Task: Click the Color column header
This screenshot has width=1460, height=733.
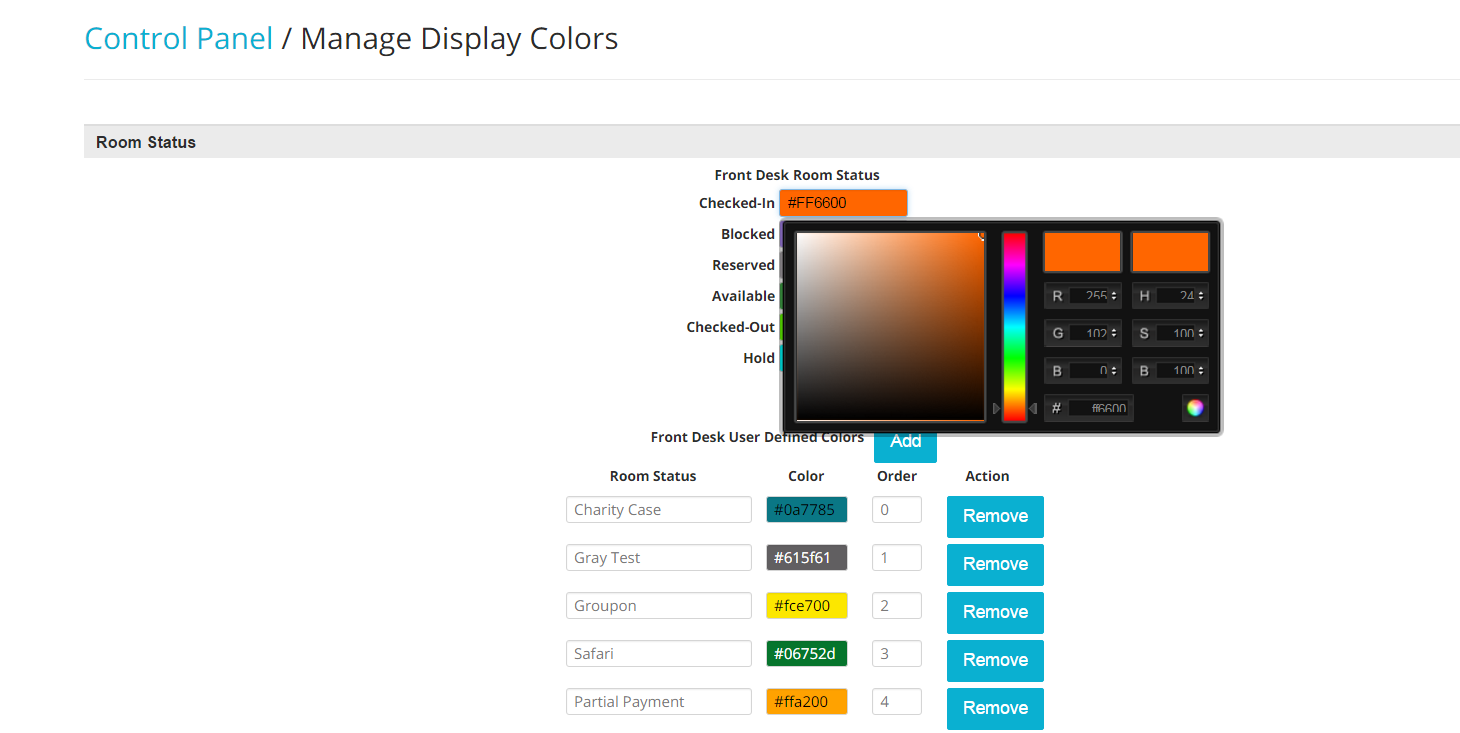Action: click(x=806, y=476)
